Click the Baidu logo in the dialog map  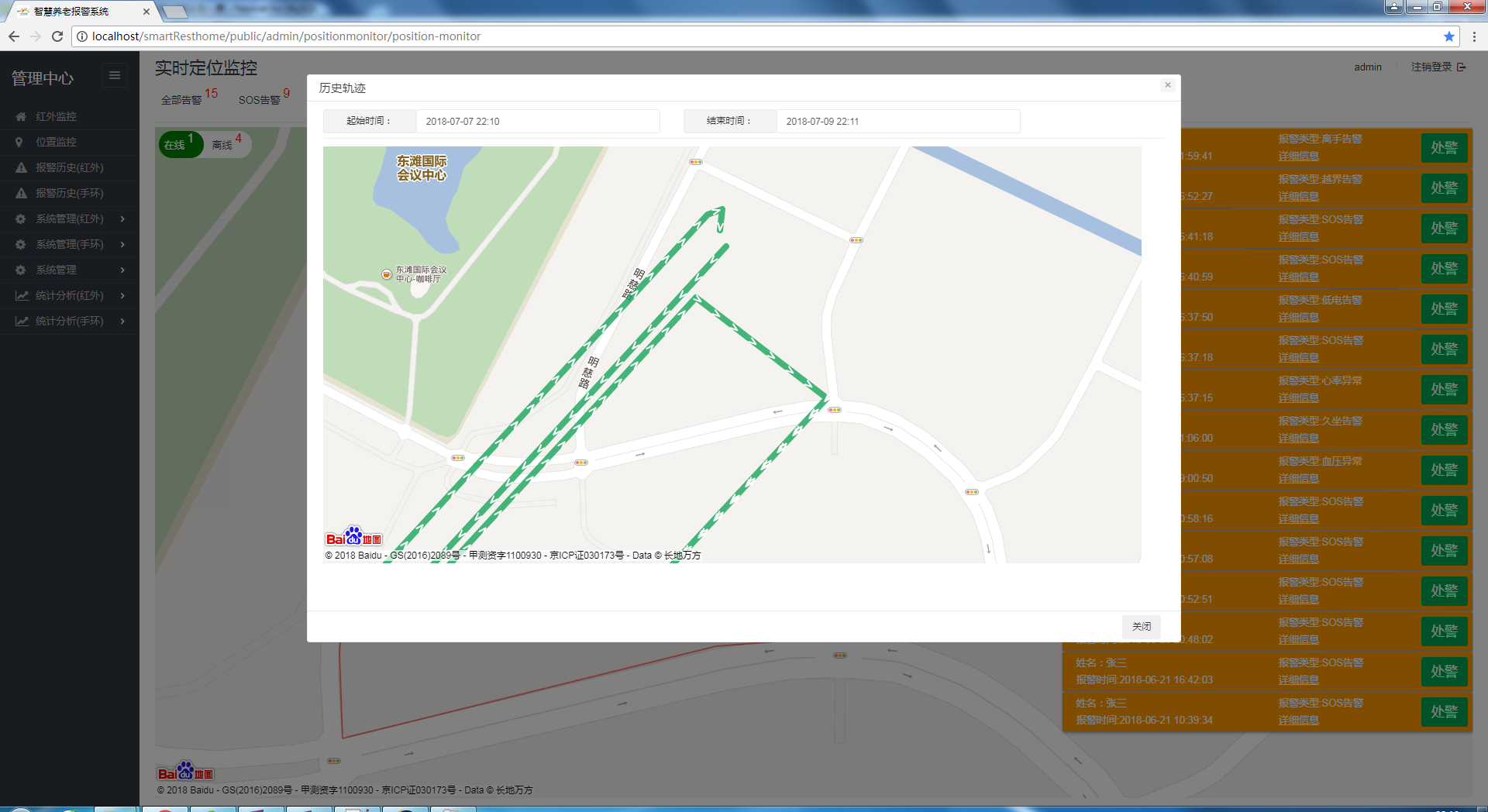pos(353,537)
